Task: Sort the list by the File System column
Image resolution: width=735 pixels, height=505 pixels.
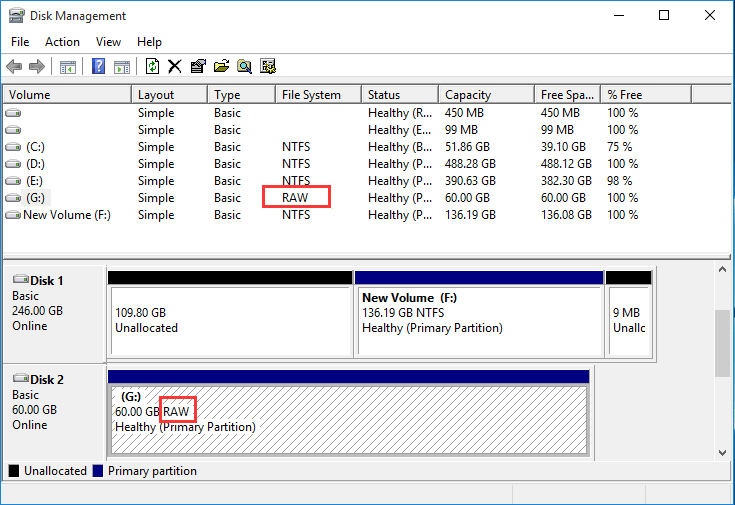Action: 311,95
